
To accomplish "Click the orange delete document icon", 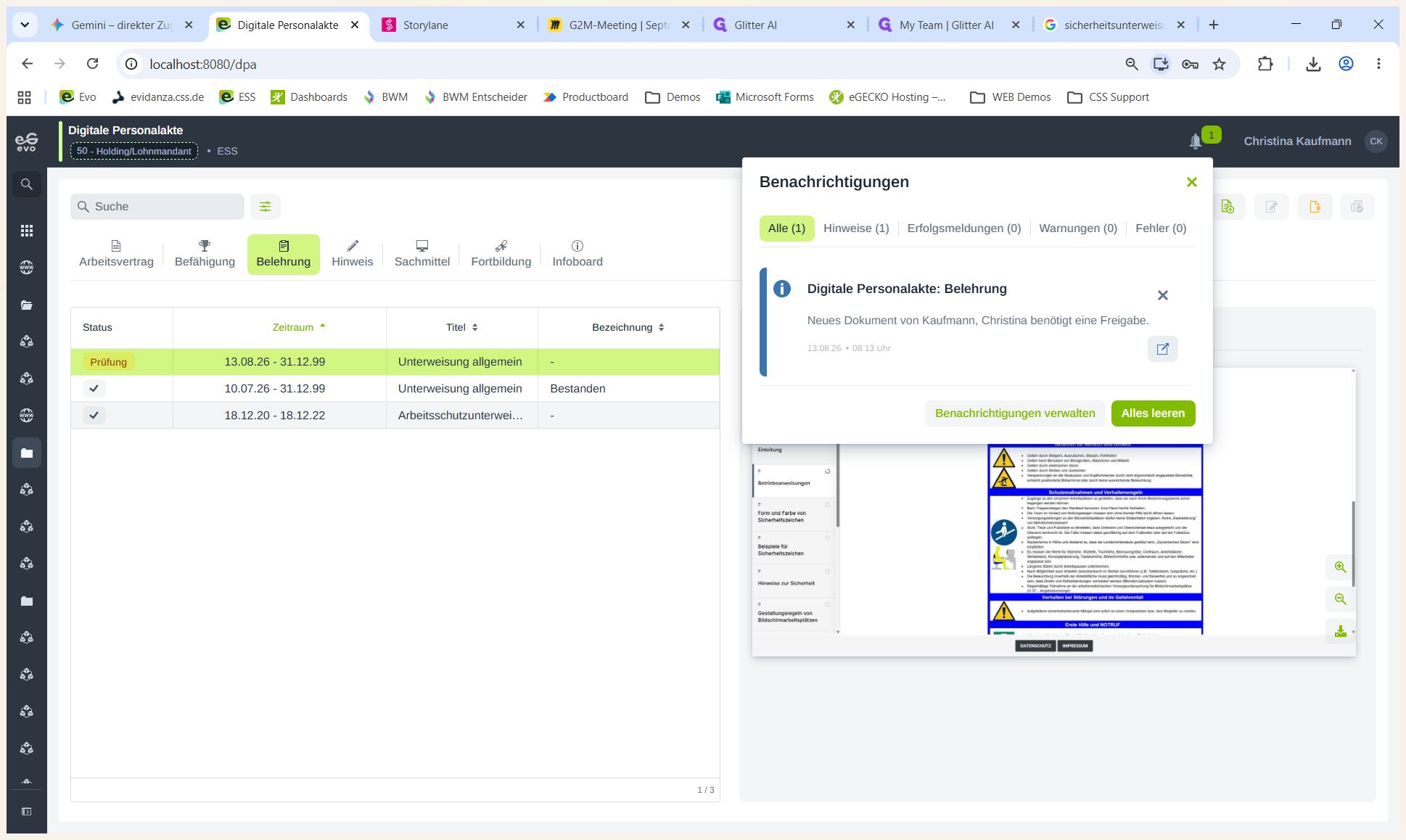I will (1315, 207).
